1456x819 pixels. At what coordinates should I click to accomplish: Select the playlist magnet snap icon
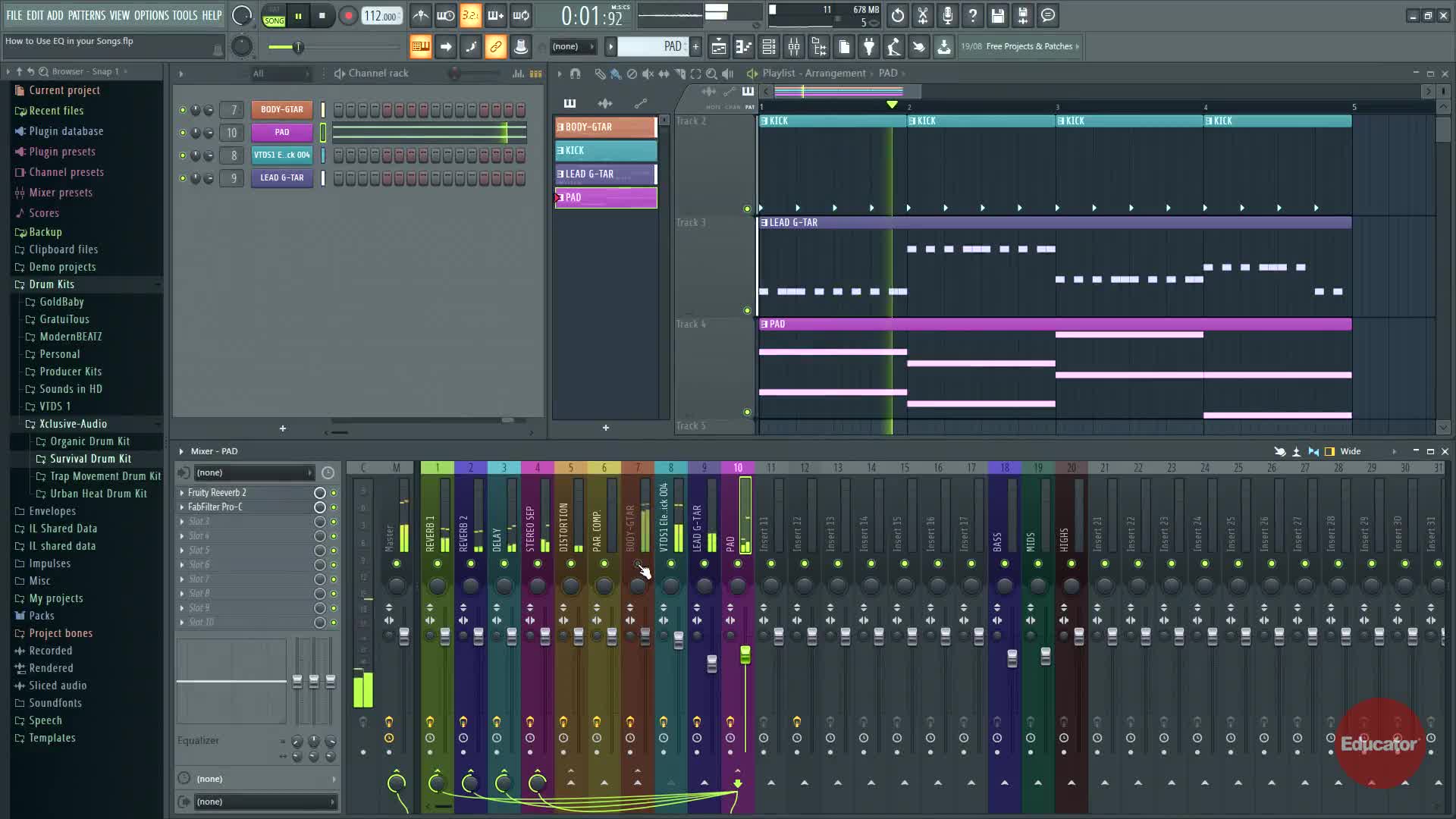pyautogui.click(x=576, y=74)
